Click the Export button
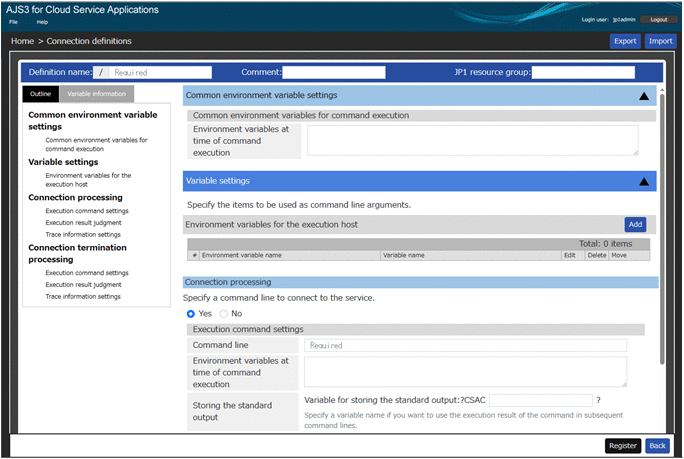 coord(625,41)
